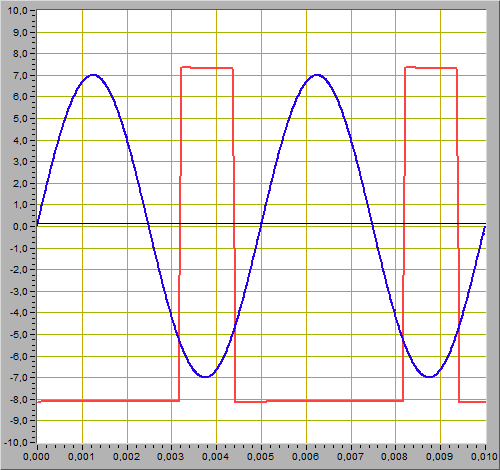Click the second negative trough of the blue sine wave
Screen dimensions: 500x470
[x=430, y=377]
